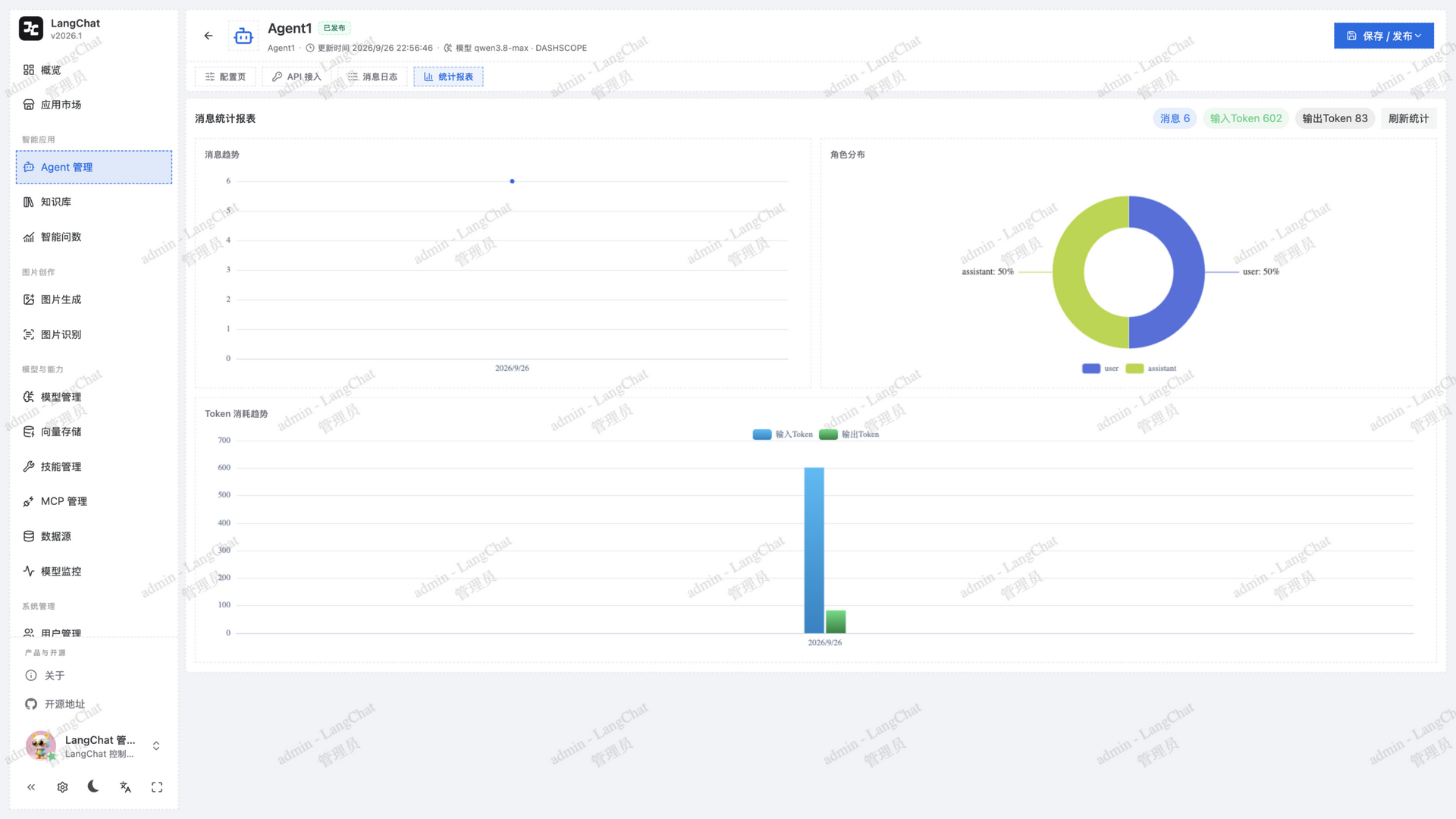Click the LangChat logo icon

coord(31,29)
